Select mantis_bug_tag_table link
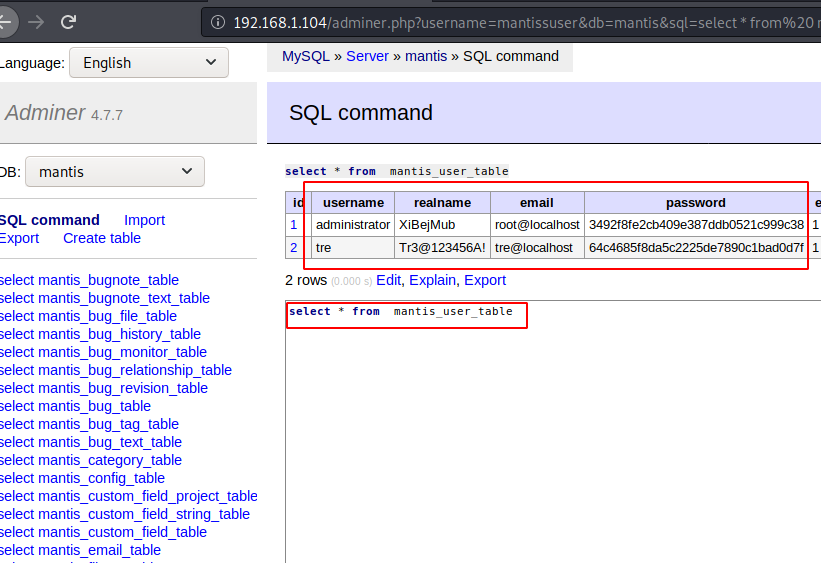The height and width of the screenshot is (563, 821). pos(108,424)
